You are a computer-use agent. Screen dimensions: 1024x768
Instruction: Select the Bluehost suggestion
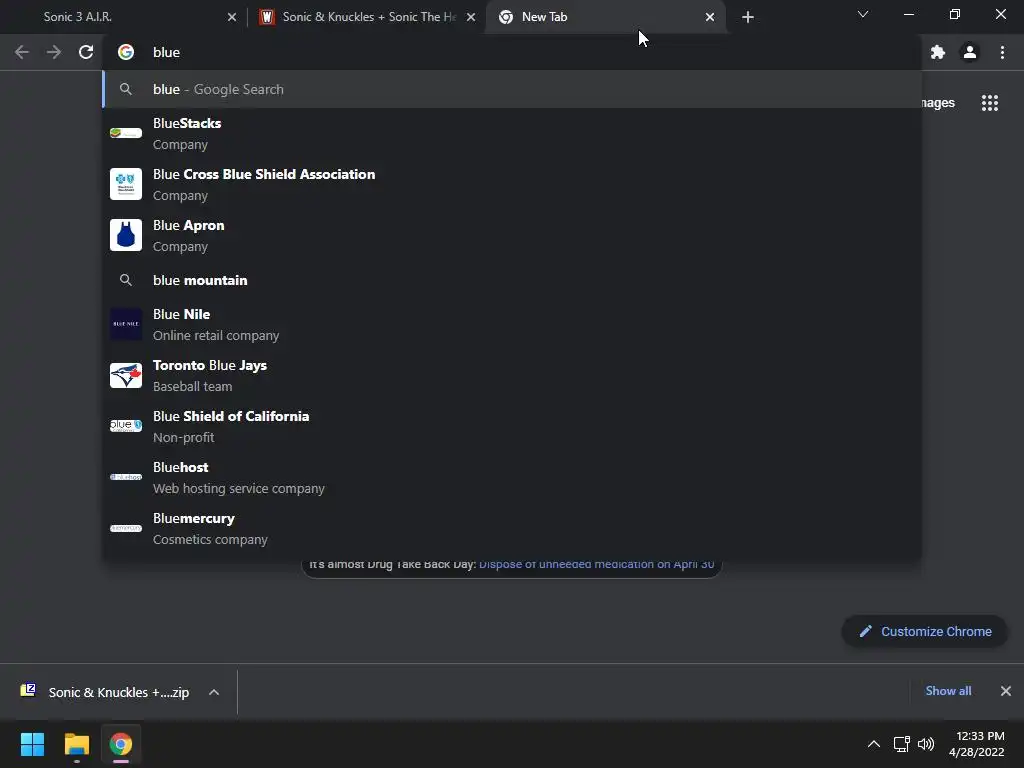pyautogui.click(x=512, y=477)
